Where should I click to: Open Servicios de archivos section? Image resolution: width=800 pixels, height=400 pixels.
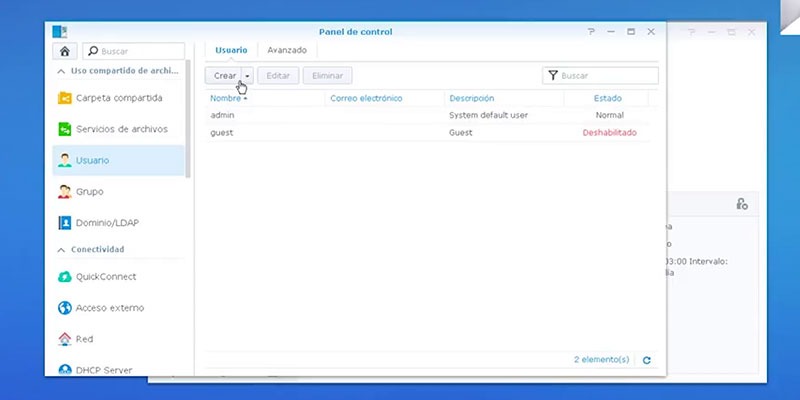[x=118, y=129]
